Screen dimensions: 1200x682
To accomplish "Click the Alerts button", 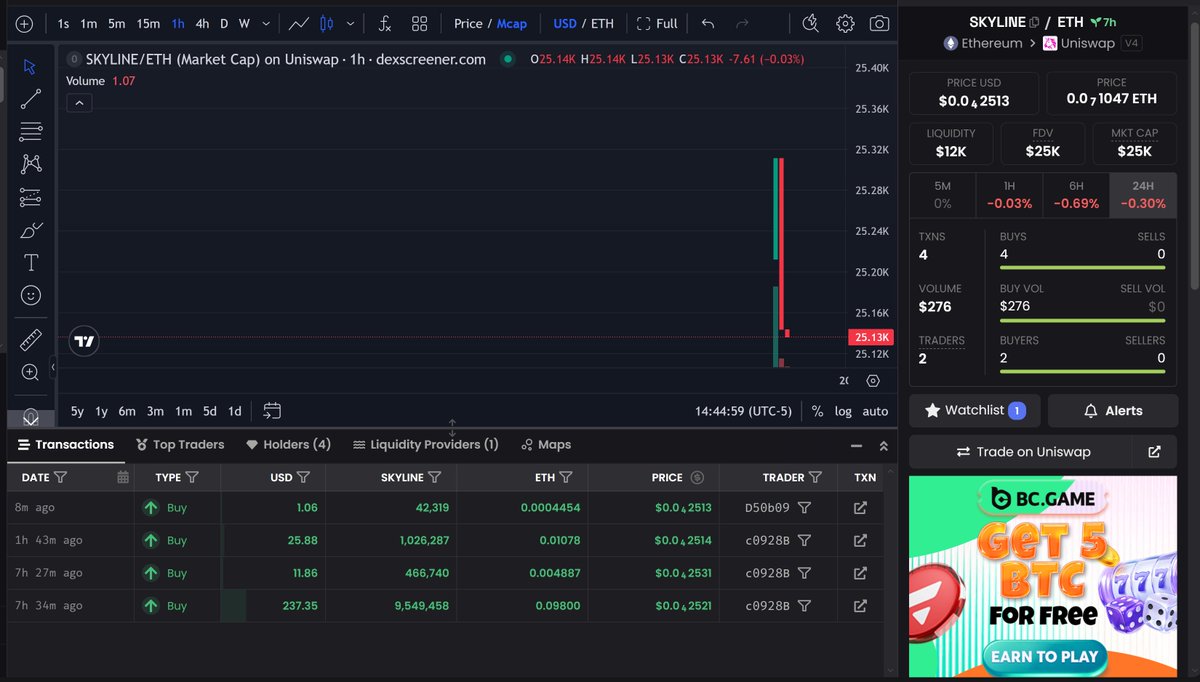I will pyautogui.click(x=1112, y=410).
